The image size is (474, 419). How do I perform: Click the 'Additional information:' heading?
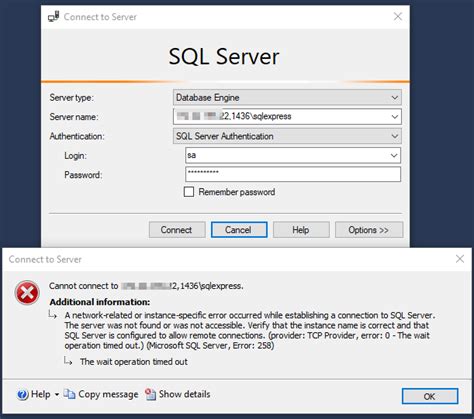point(100,302)
